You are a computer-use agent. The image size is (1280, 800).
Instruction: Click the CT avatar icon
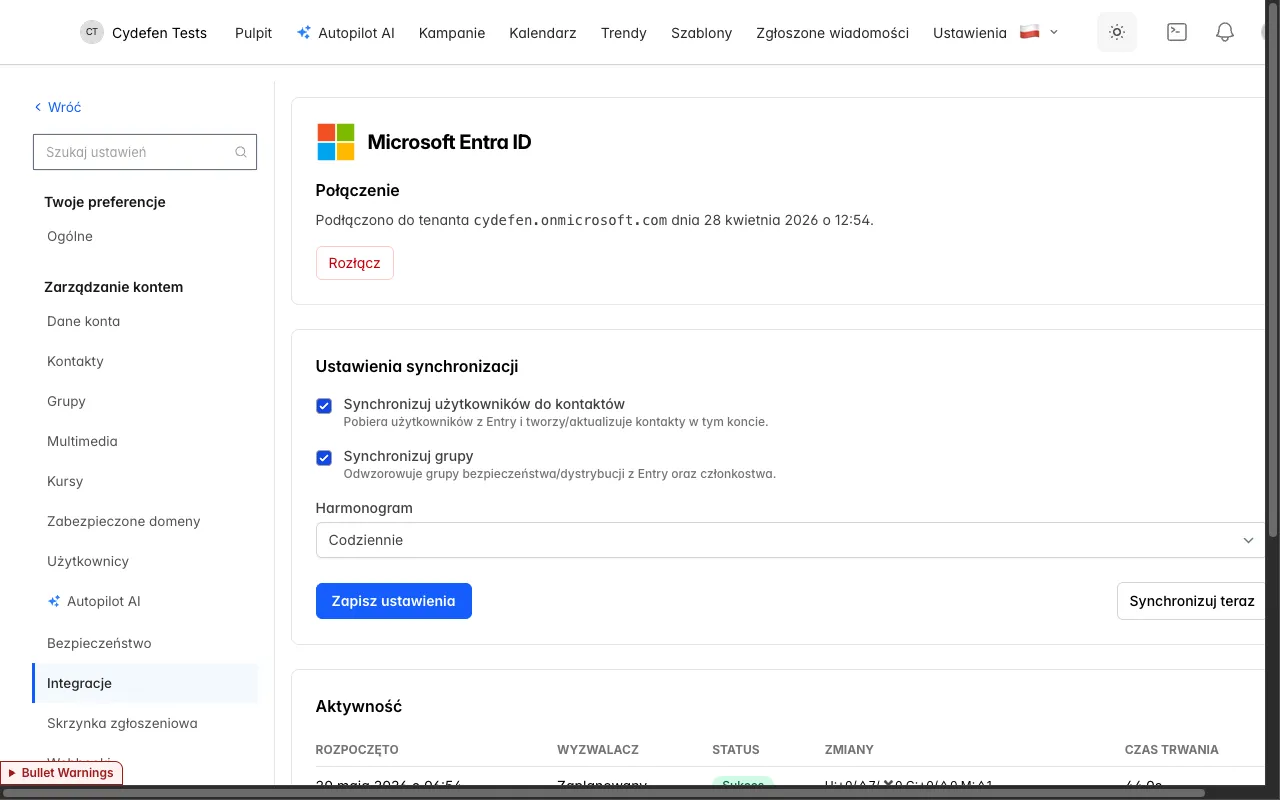coord(92,32)
